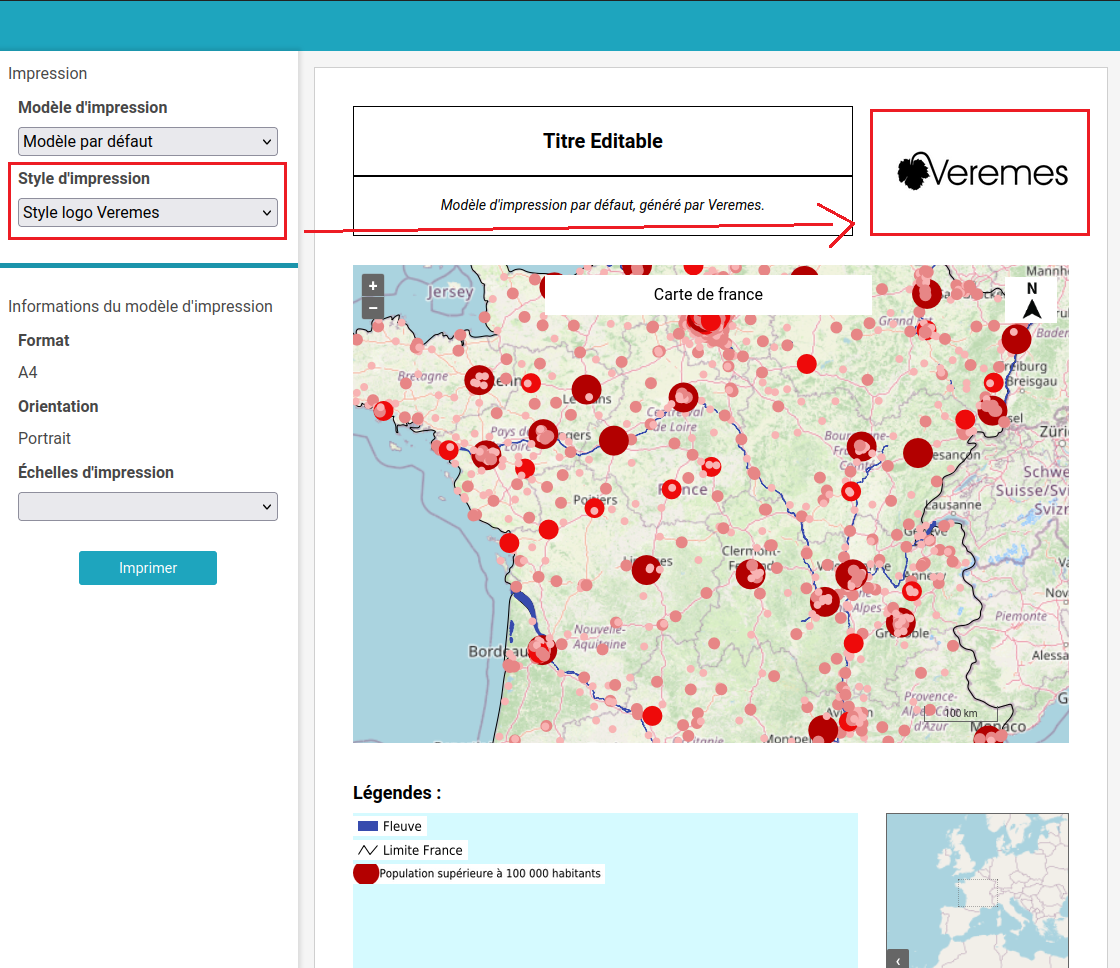Image resolution: width=1120 pixels, height=968 pixels.
Task: Click the italic subtitle text under the title
Action: pyautogui.click(x=602, y=205)
